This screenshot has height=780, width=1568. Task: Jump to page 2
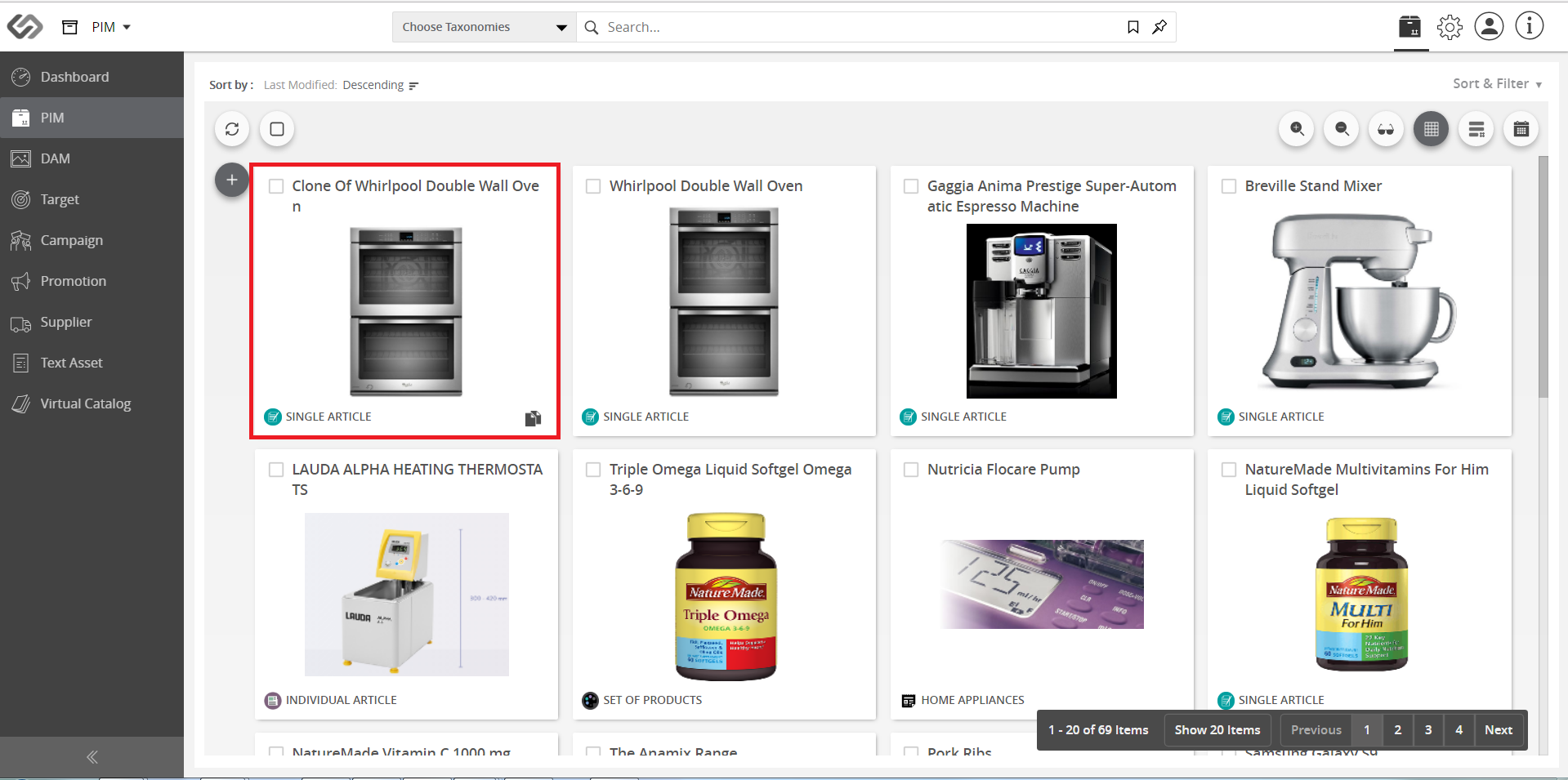click(x=1397, y=730)
